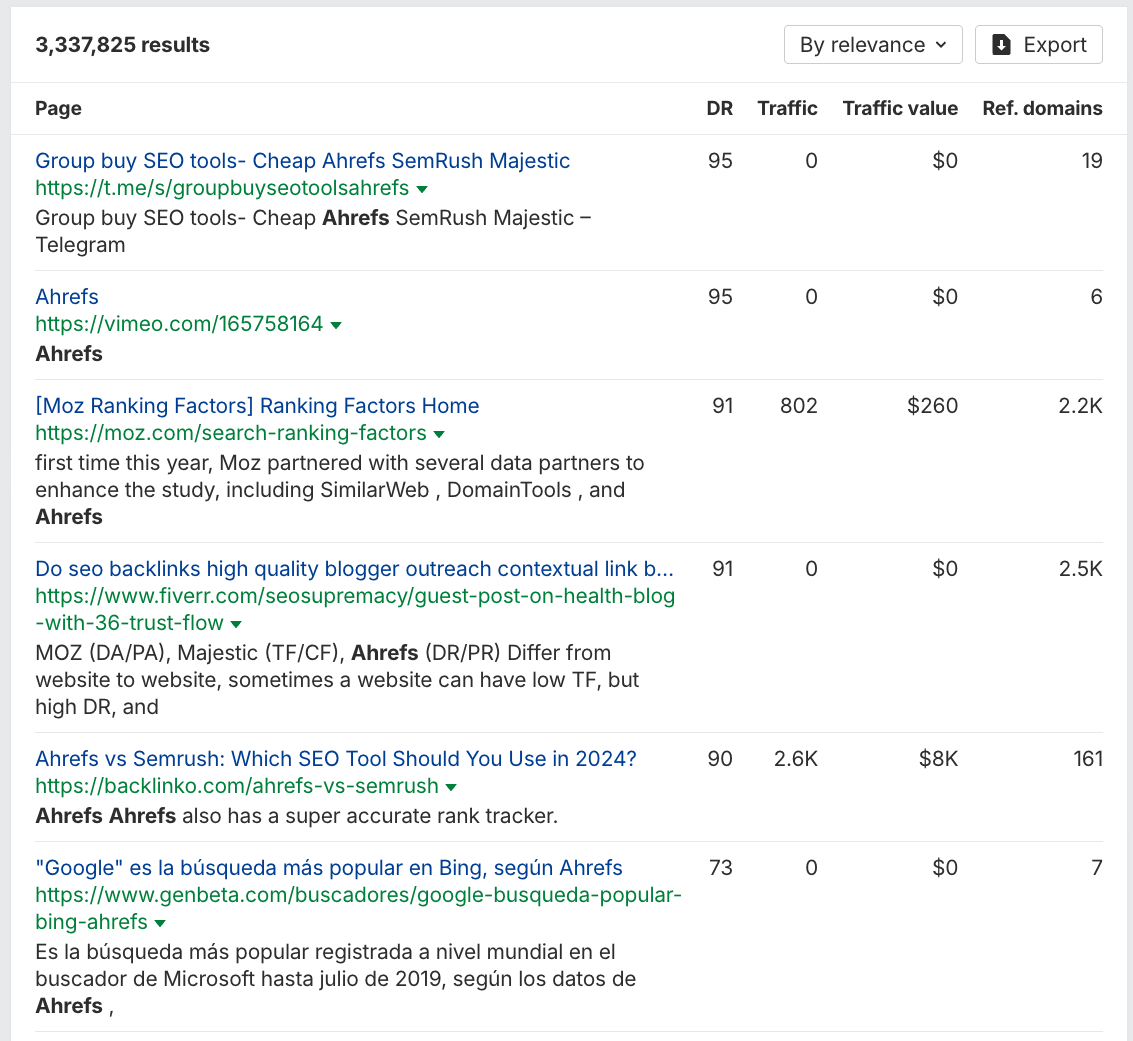The width and height of the screenshot is (1133, 1041).
Task: Click the DR column header
Action: (x=719, y=109)
